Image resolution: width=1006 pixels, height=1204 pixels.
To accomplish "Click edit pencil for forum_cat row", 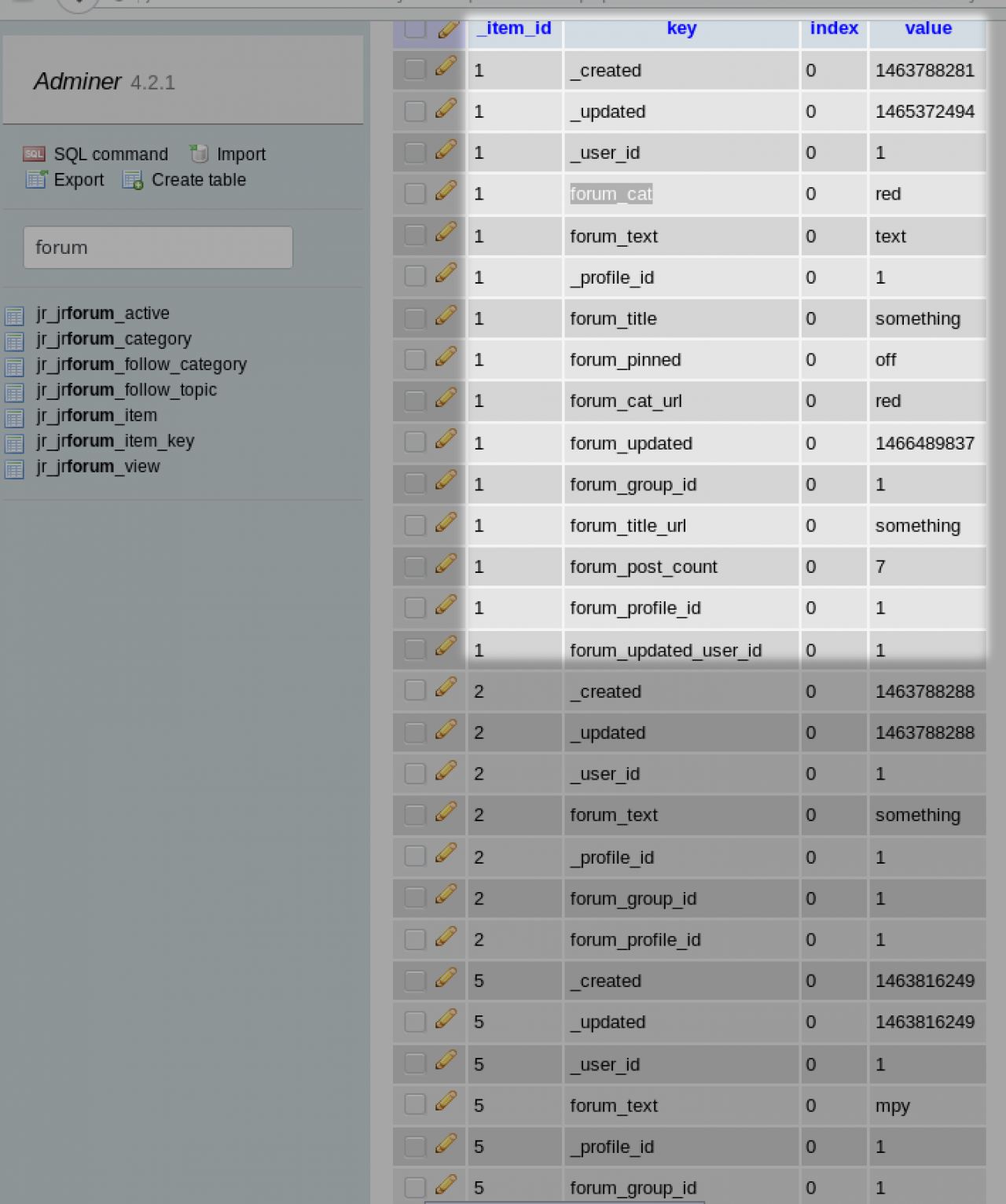I will 446,192.
